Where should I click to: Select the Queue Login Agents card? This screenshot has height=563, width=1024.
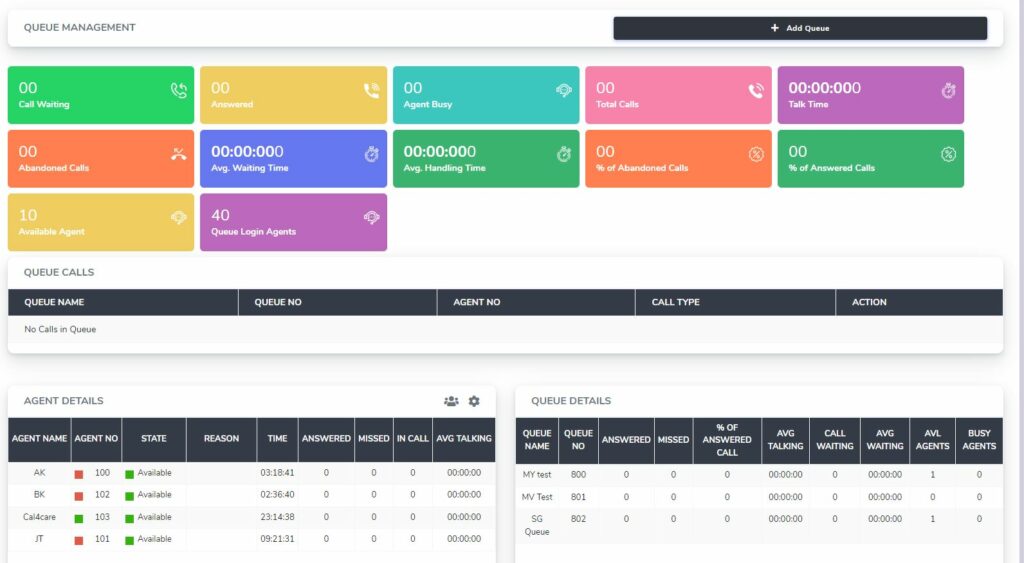click(x=293, y=222)
